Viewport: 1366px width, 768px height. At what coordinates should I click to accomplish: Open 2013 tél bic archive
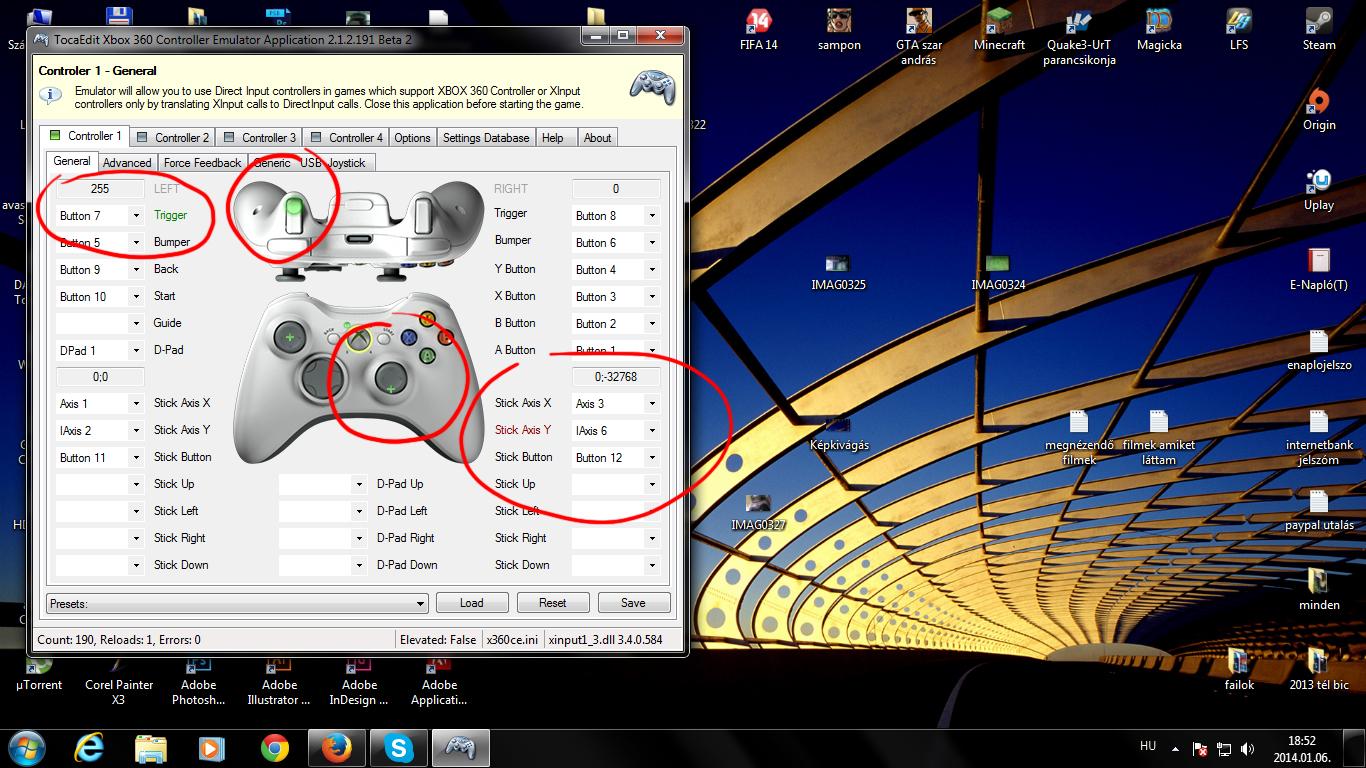click(1319, 669)
